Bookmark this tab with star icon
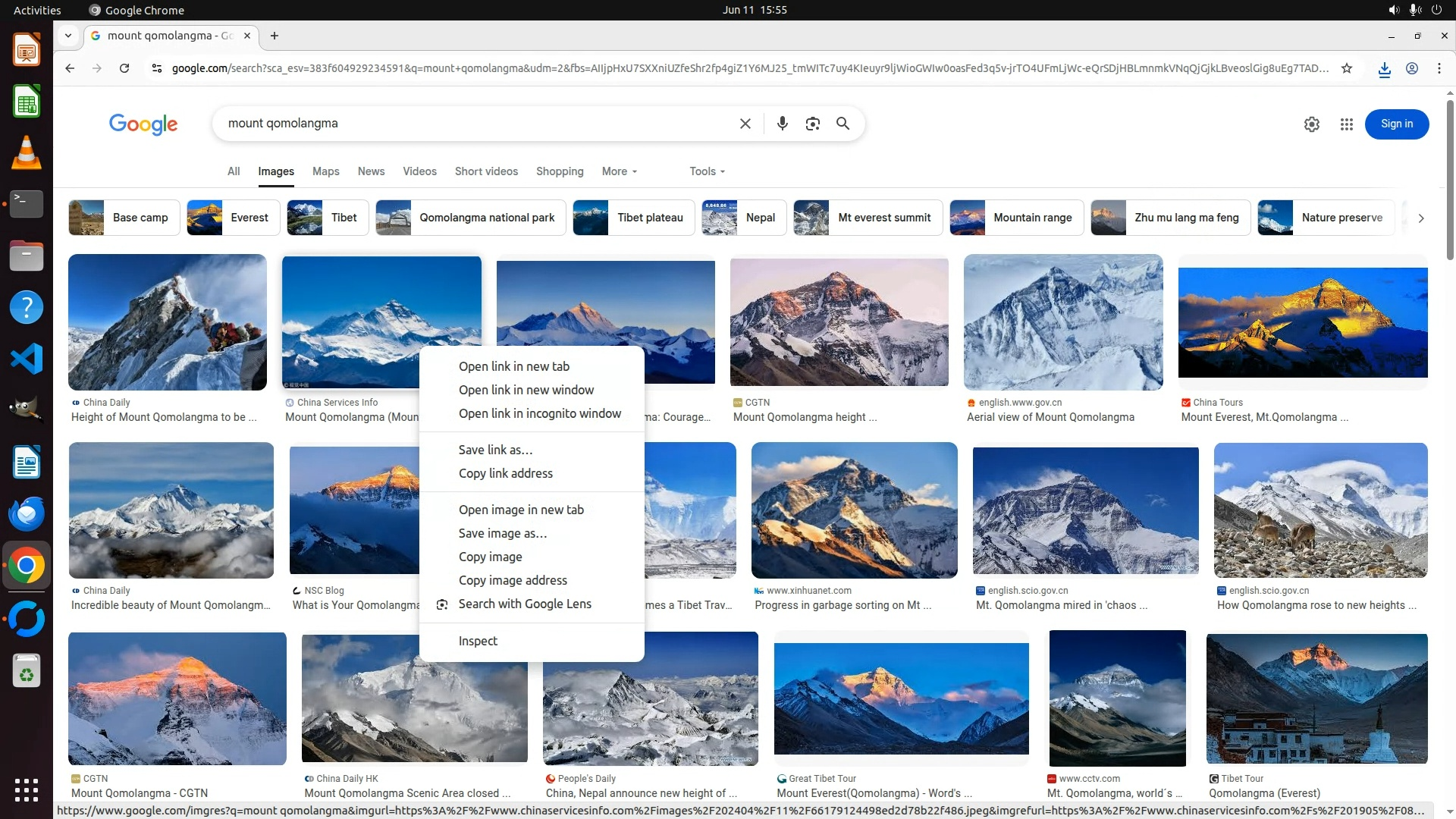The image size is (1456, 819). pyautogui.click(x=1346, y=68)
